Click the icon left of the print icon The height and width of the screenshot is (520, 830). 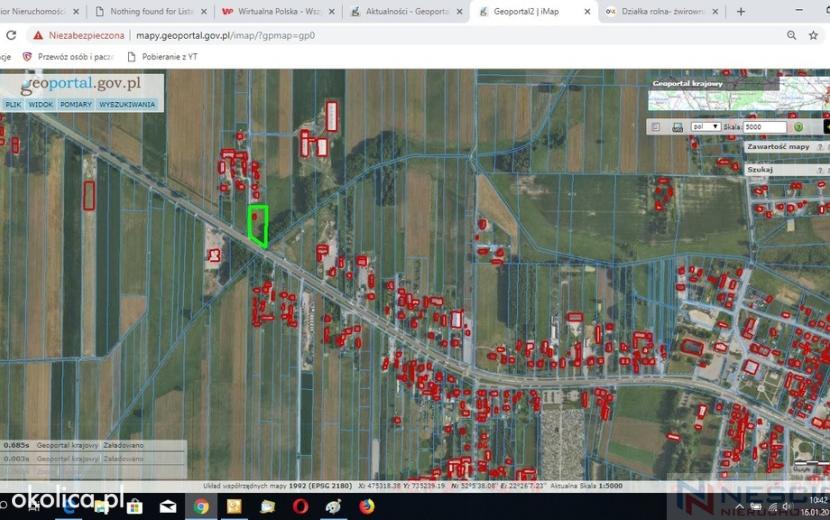pyautogui.click(x=656, y=127)
